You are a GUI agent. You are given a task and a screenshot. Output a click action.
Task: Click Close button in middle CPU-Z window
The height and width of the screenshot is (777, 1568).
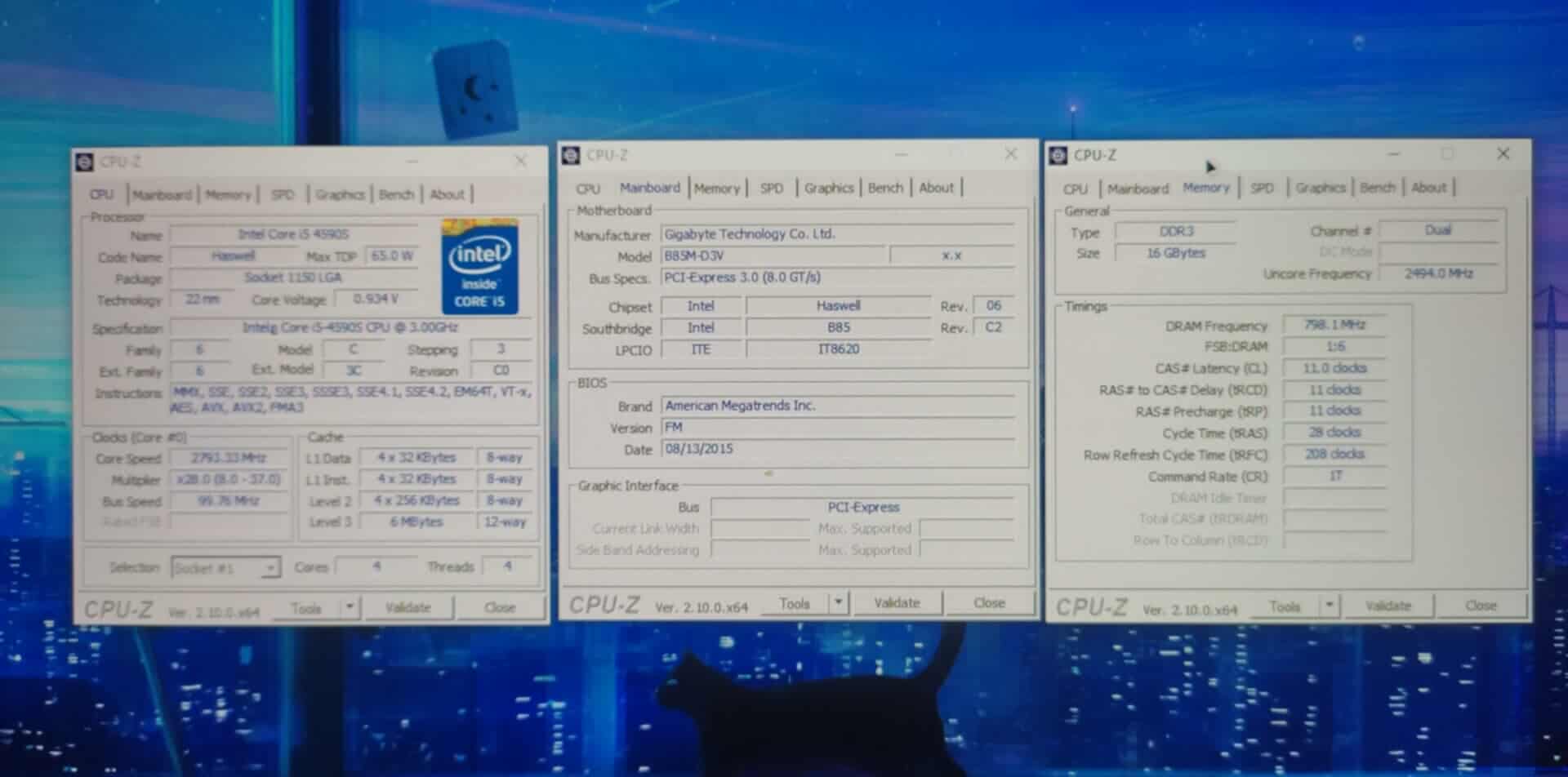click(x=989, y=602)
